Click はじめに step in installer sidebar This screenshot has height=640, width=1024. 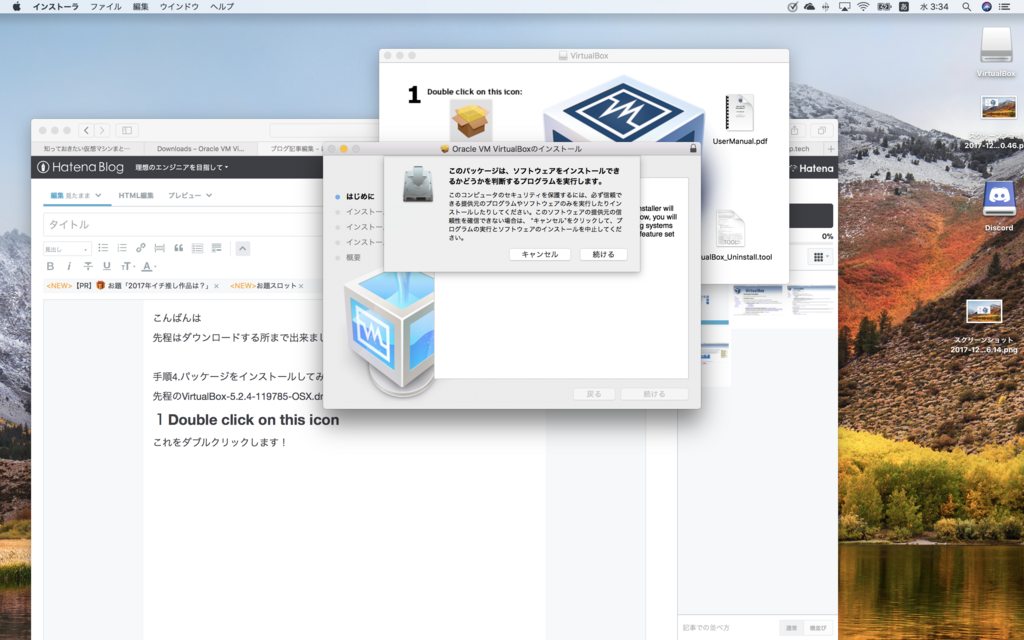(360, 197)
